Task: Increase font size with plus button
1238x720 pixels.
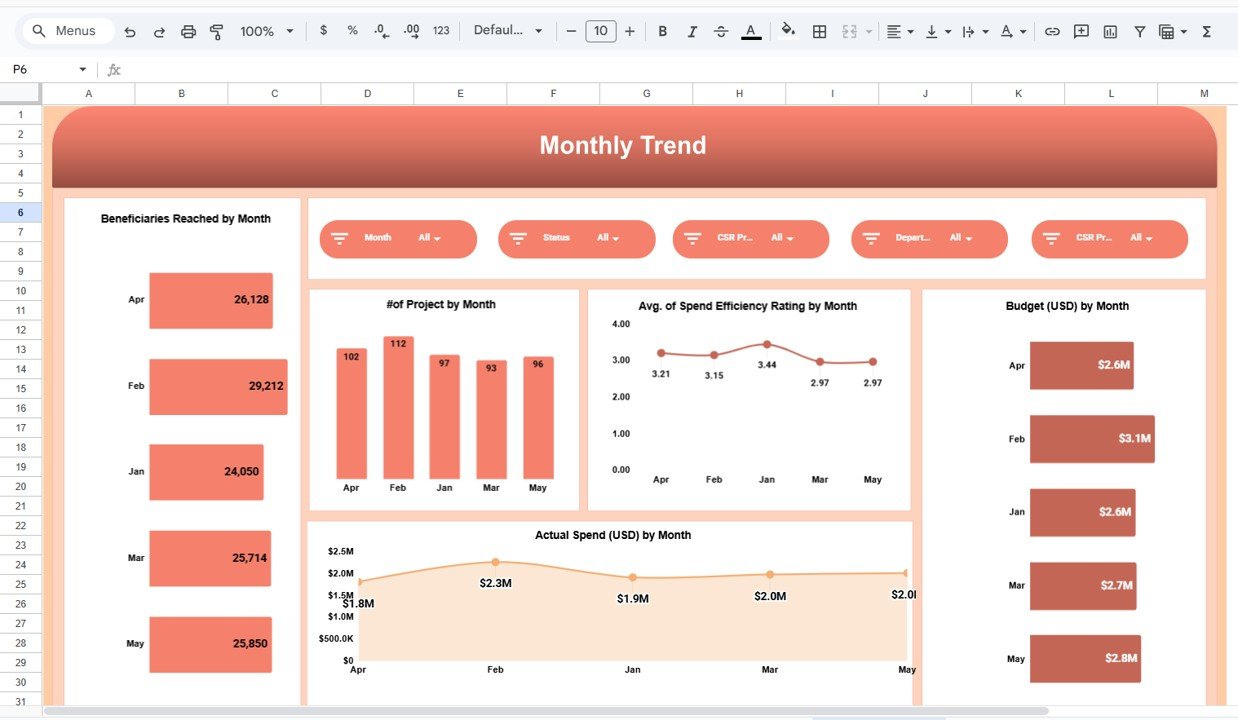Action: (x=629, y=32)
